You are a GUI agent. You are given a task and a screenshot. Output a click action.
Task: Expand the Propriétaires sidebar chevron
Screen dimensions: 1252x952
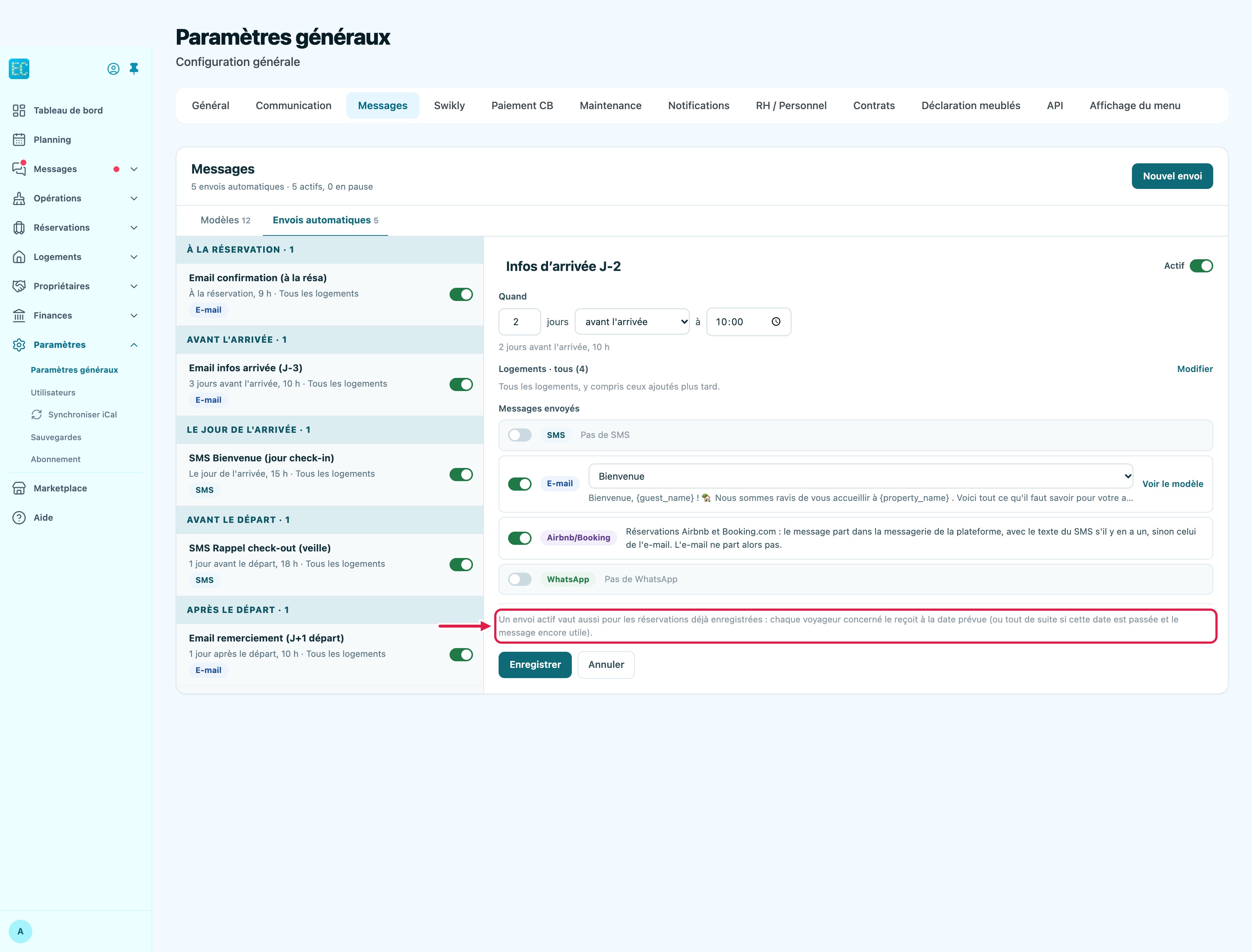pos(134,286)
